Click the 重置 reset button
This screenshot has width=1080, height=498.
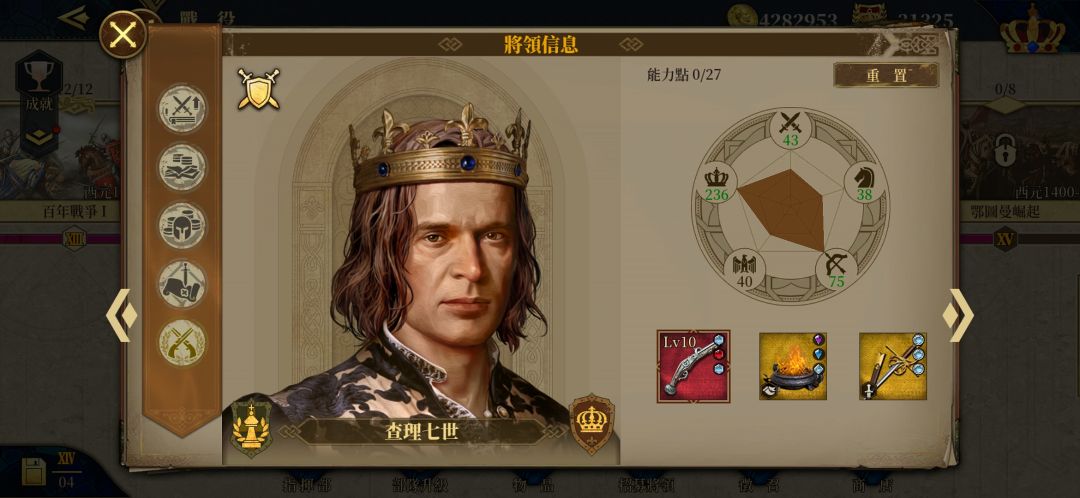[886, 75]
